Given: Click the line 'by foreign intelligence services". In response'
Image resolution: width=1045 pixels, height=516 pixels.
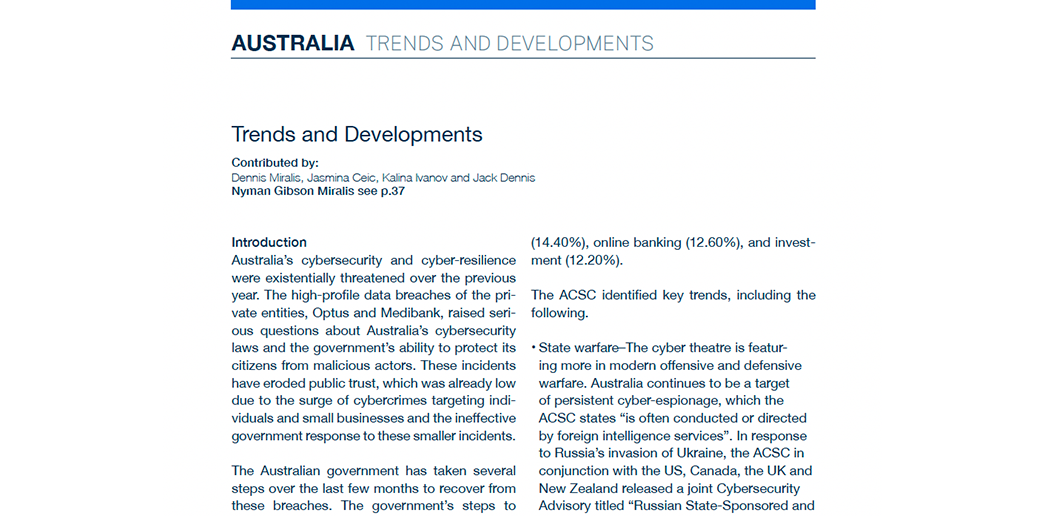Looking at the screenshot, I should (672, 437).
